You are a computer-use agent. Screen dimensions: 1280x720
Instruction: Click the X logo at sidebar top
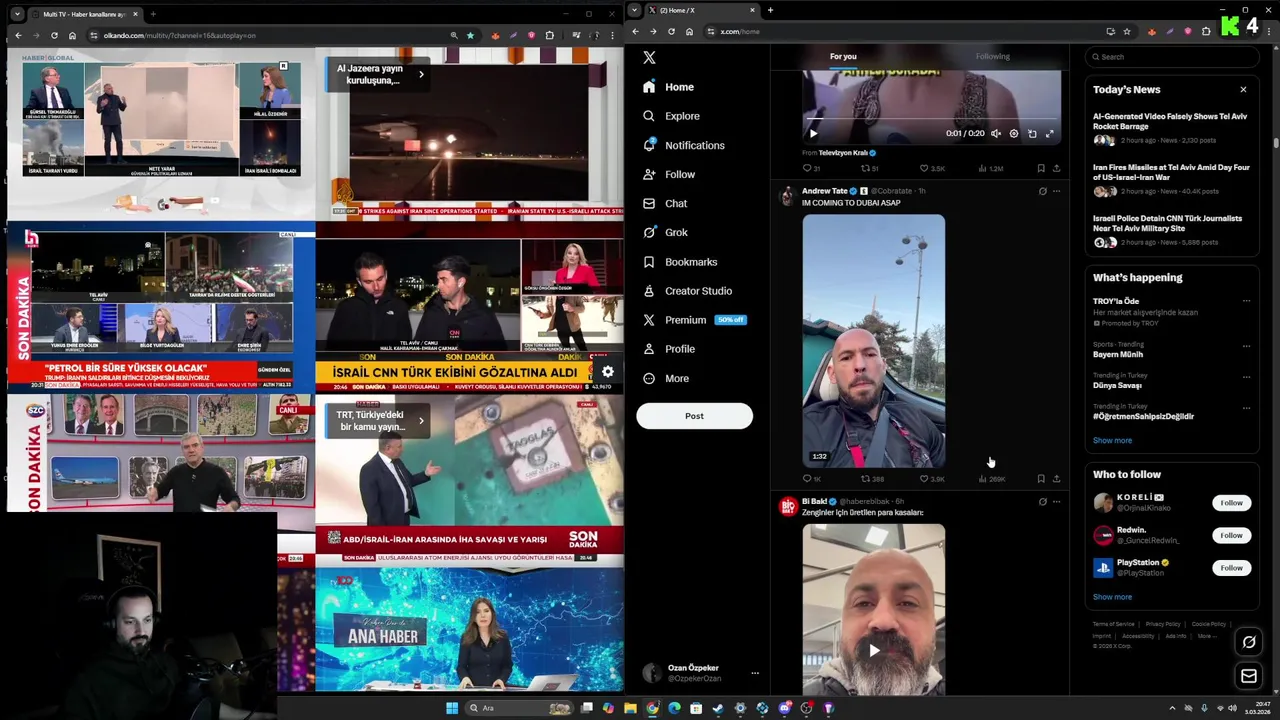[x=649, y=58]
